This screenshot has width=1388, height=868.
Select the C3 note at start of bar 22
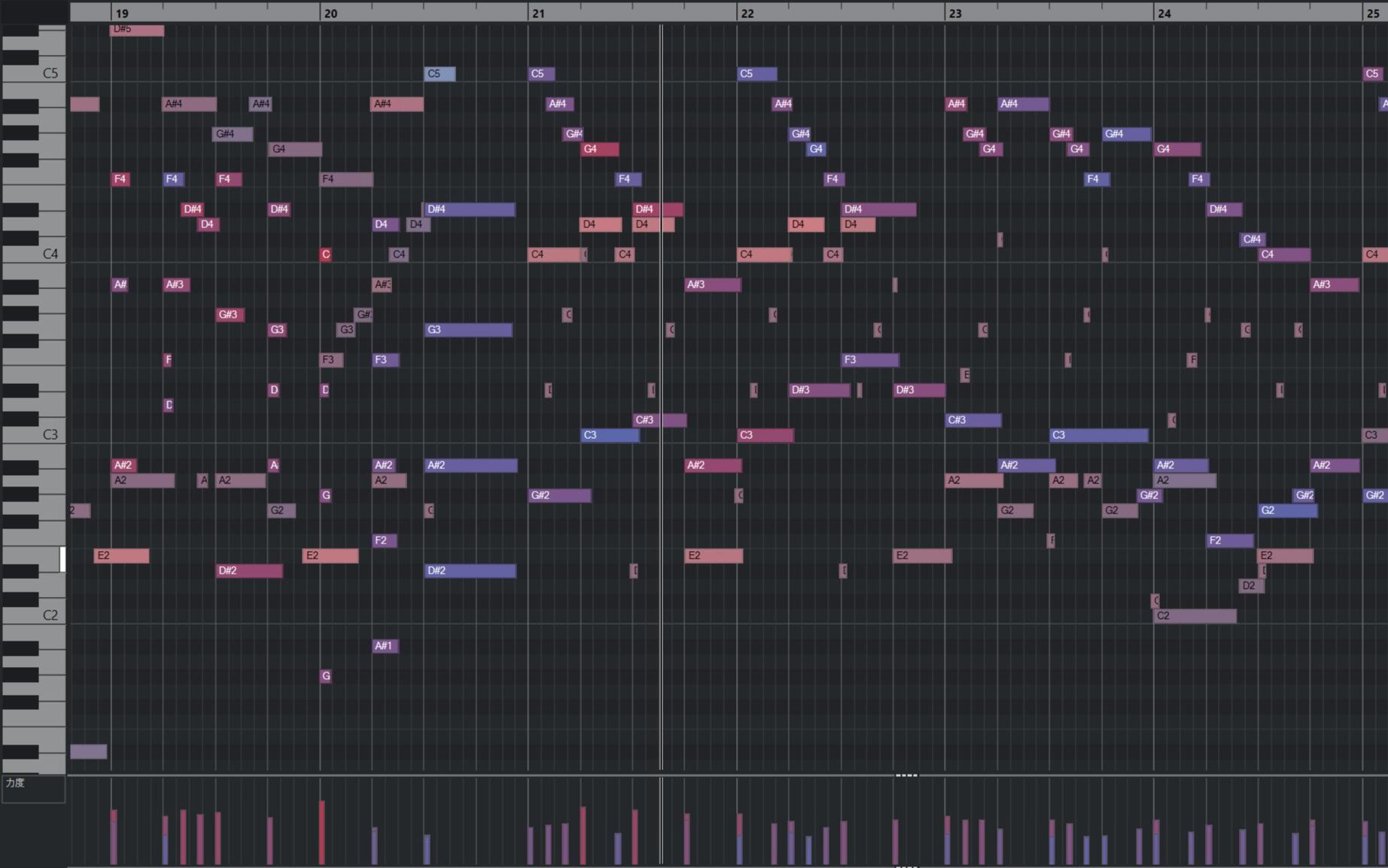(x=766, y=435)
